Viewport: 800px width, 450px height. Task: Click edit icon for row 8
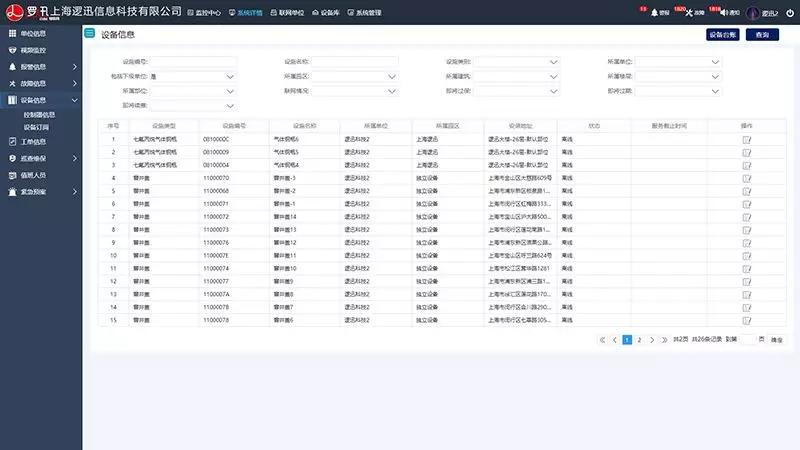coord(746,230)
